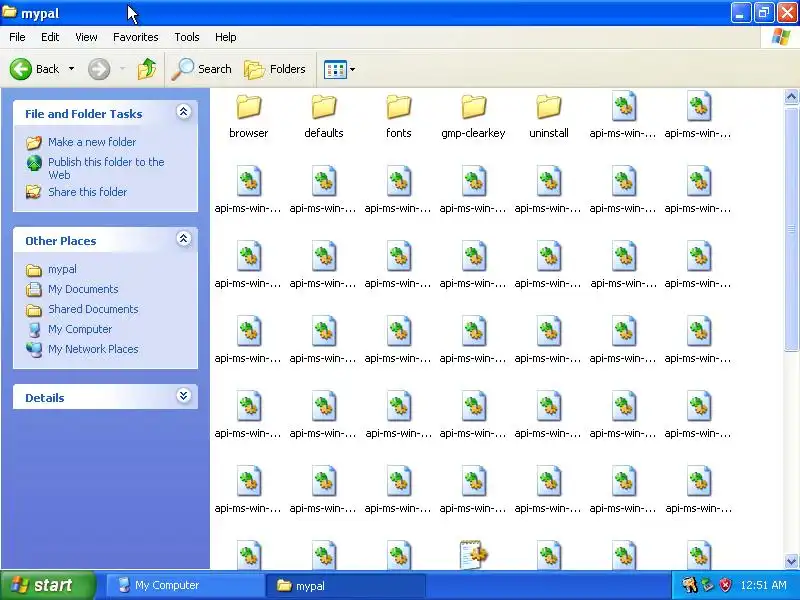This screenshot has width=800, height=600.
Task: Click the green Back arrow icon
Action: [21, 69]
